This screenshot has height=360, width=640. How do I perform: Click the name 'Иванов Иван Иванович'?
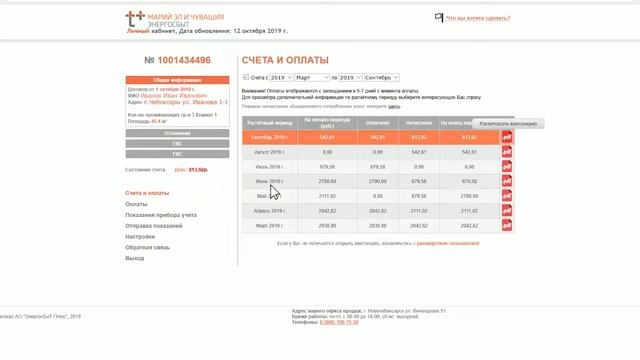point(174,96)
